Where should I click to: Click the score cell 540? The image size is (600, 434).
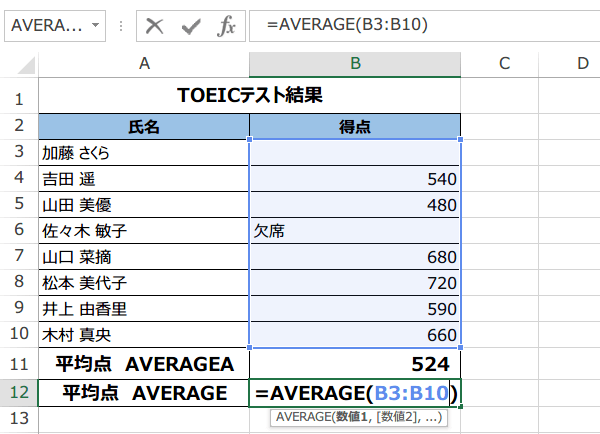click(x=355, y=179)
